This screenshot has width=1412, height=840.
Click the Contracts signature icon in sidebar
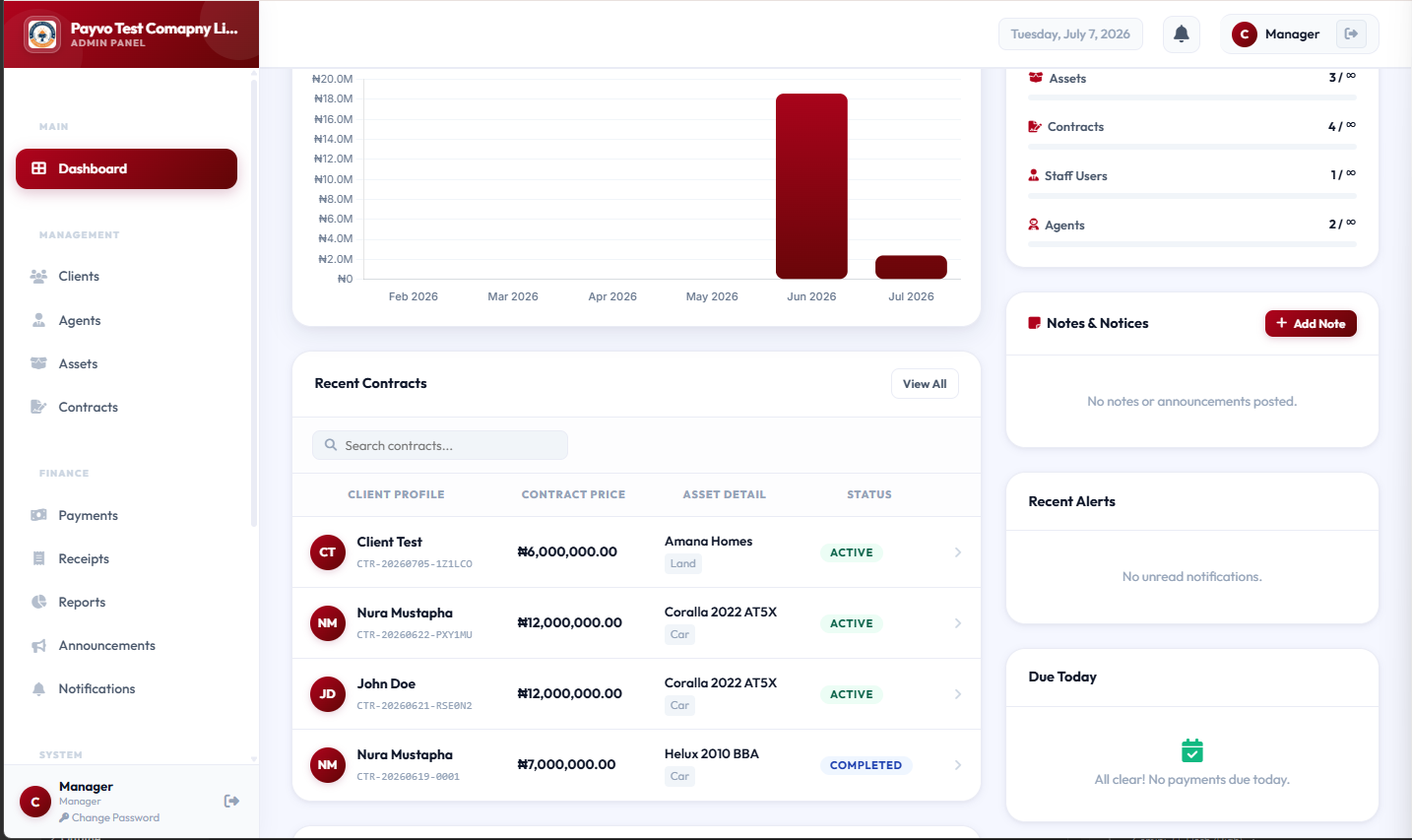click(39, 407)
